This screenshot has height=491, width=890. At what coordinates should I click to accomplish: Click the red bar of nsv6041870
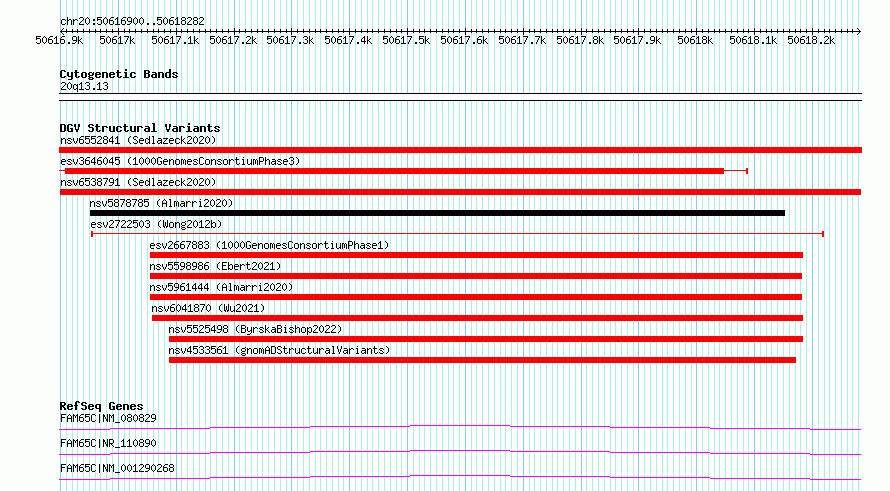point(477,318)
